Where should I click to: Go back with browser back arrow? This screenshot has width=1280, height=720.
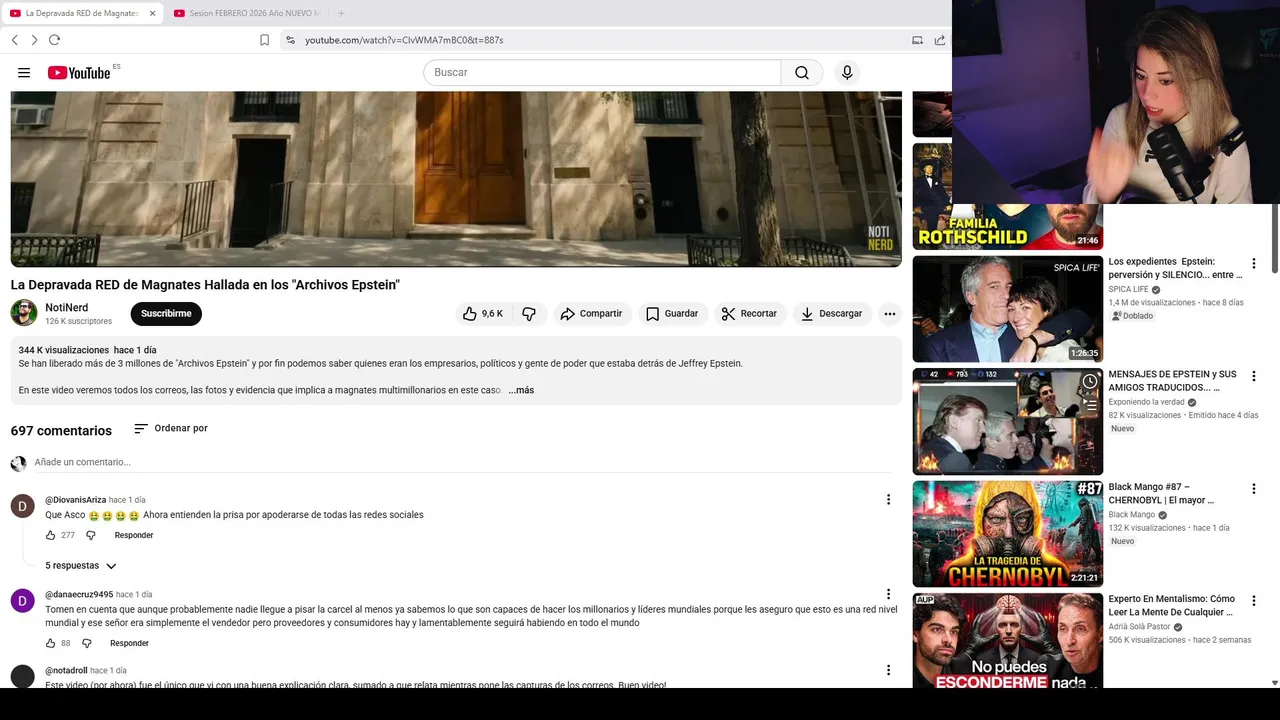[x=14, y=40]
